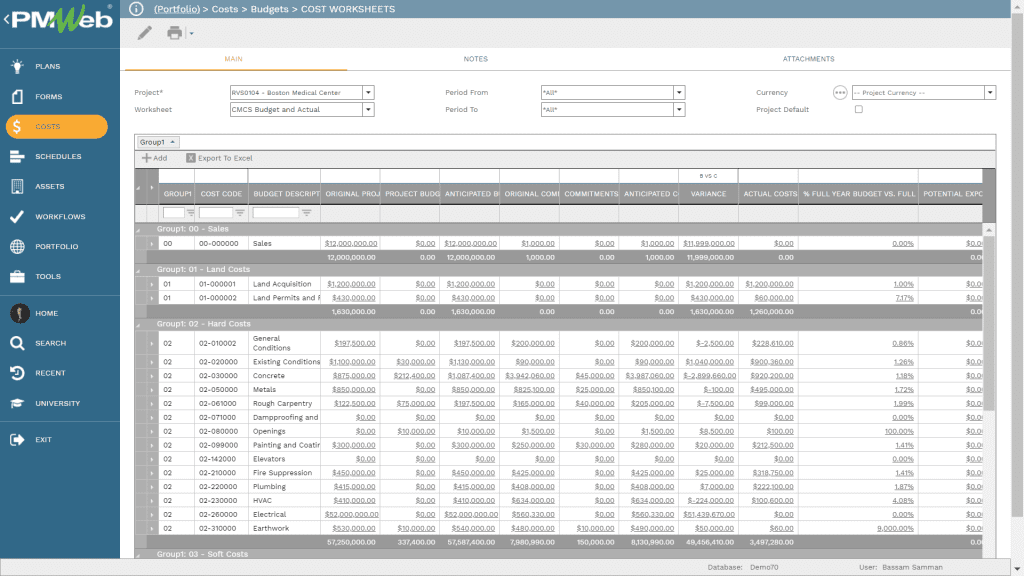Click the edit pencil icon
Image resolution: width=1024 pixels, height=576 pixels.
tap(144, 33)
